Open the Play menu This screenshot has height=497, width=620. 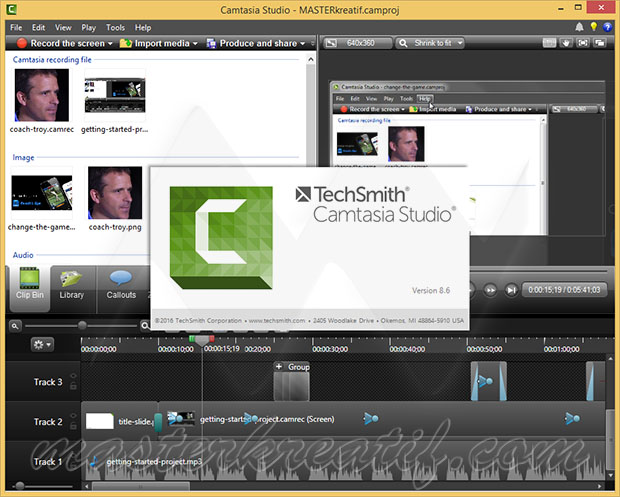87,28
